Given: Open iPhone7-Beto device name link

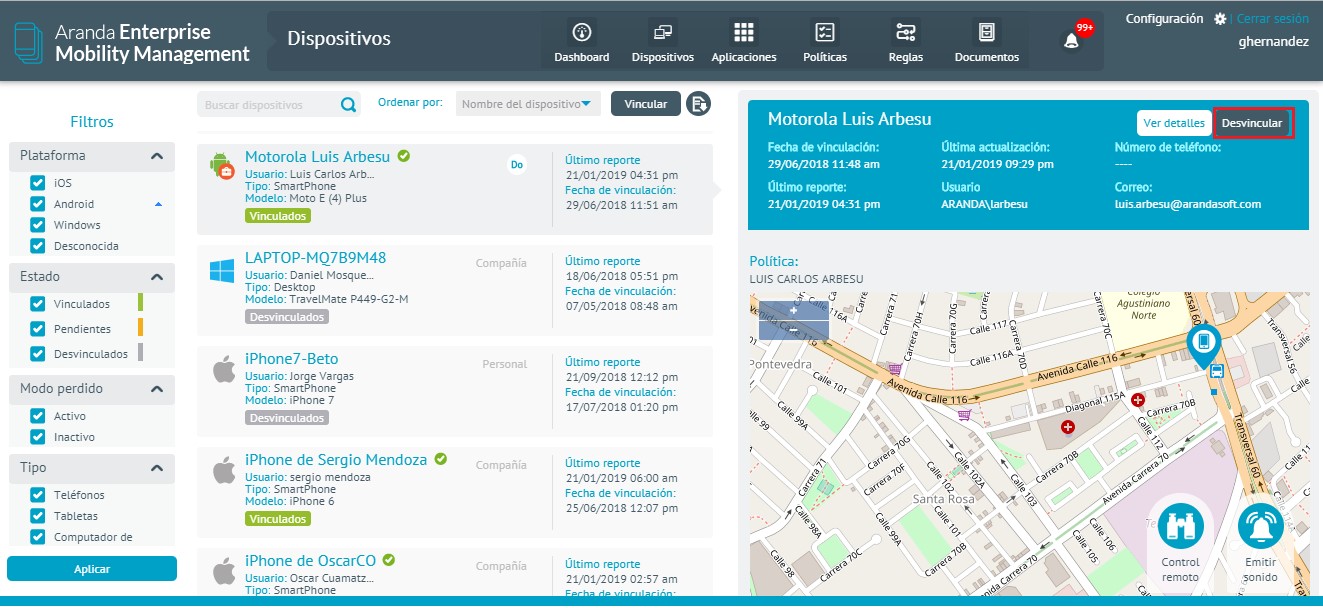Looking at the screenshot, I should 291,359.
